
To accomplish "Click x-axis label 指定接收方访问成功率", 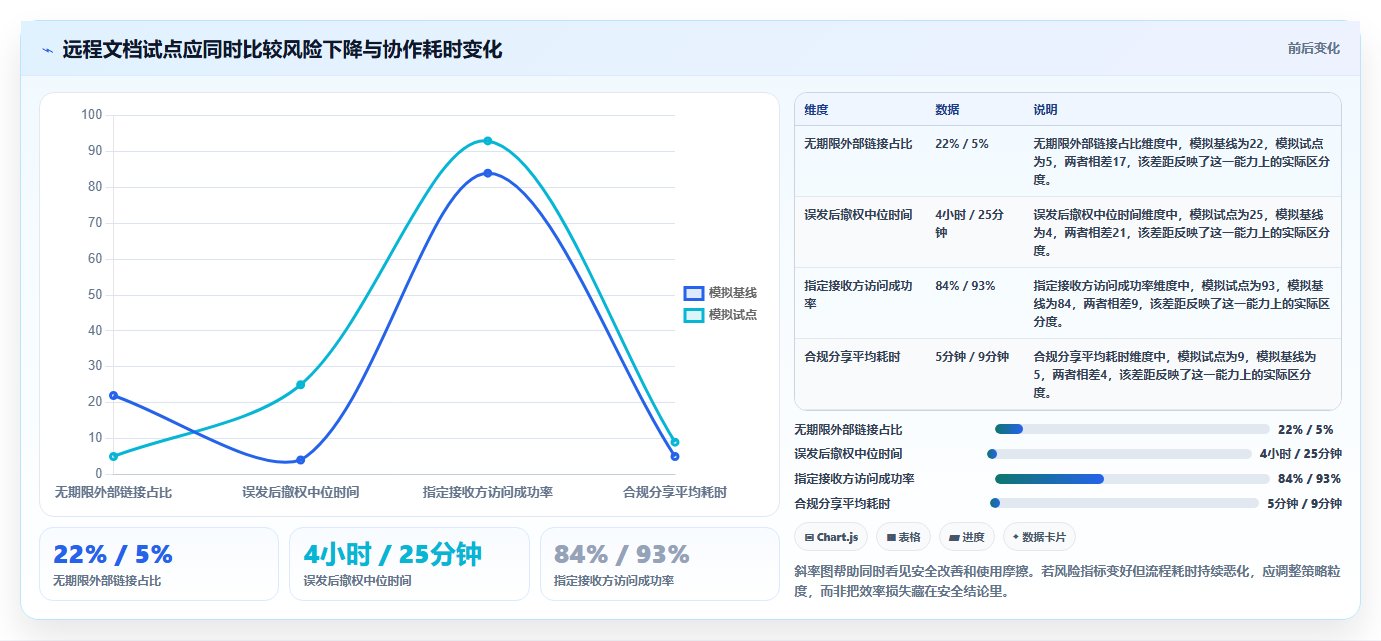I will point(488,492).
